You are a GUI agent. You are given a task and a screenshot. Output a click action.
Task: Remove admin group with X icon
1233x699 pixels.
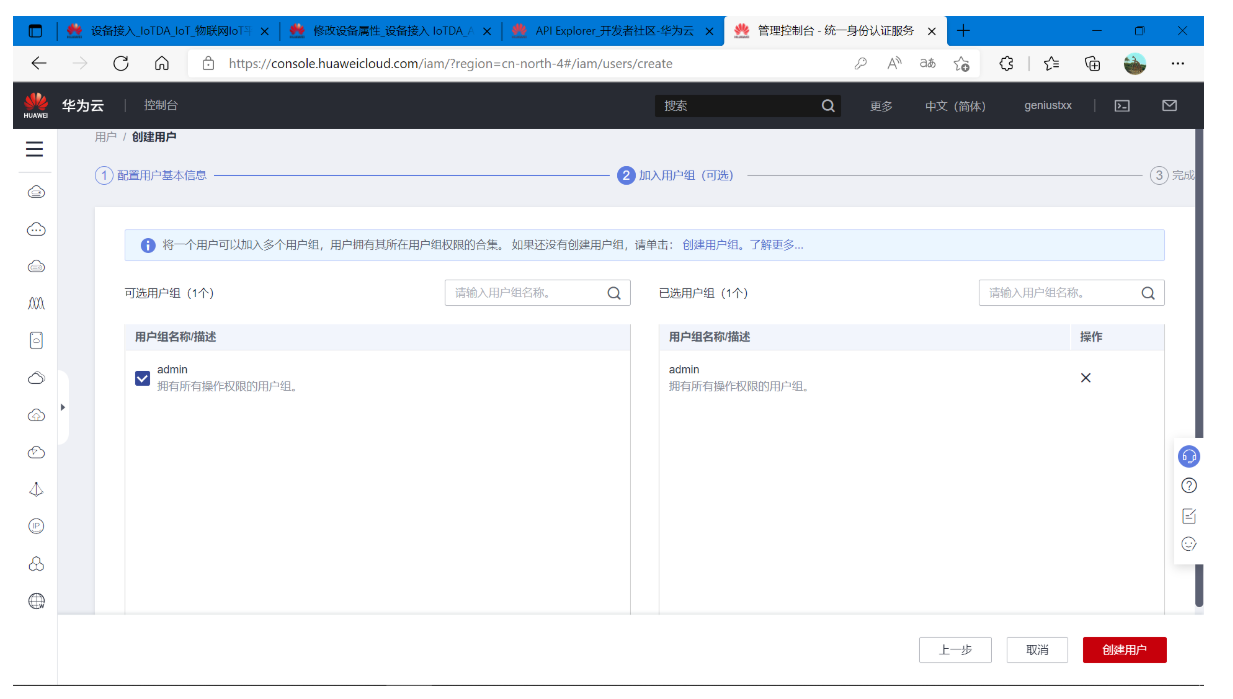point(1086,378)
